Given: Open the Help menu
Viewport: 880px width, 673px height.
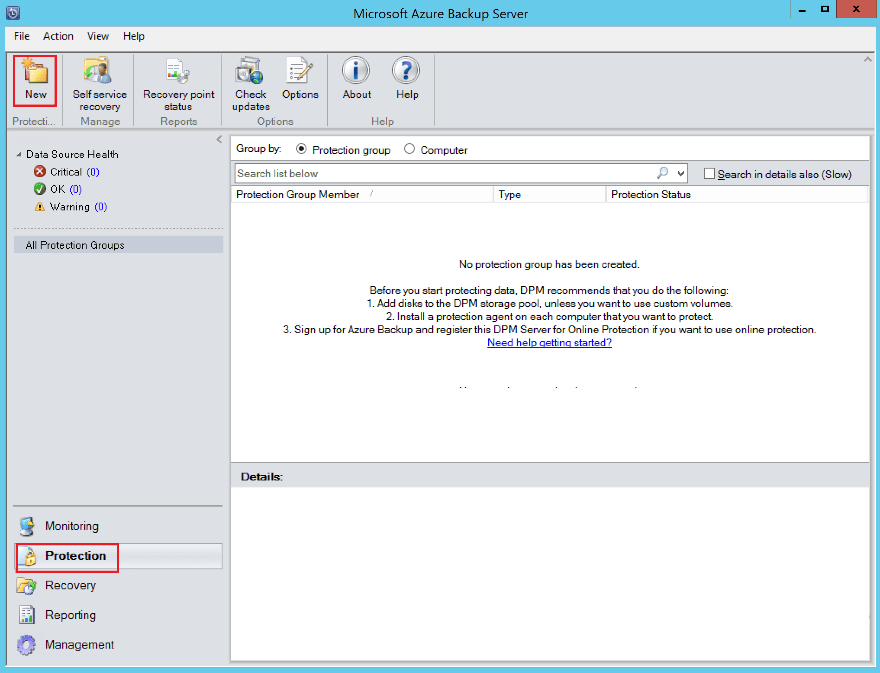Looking at the screenshot, I should tap(134, 36).
